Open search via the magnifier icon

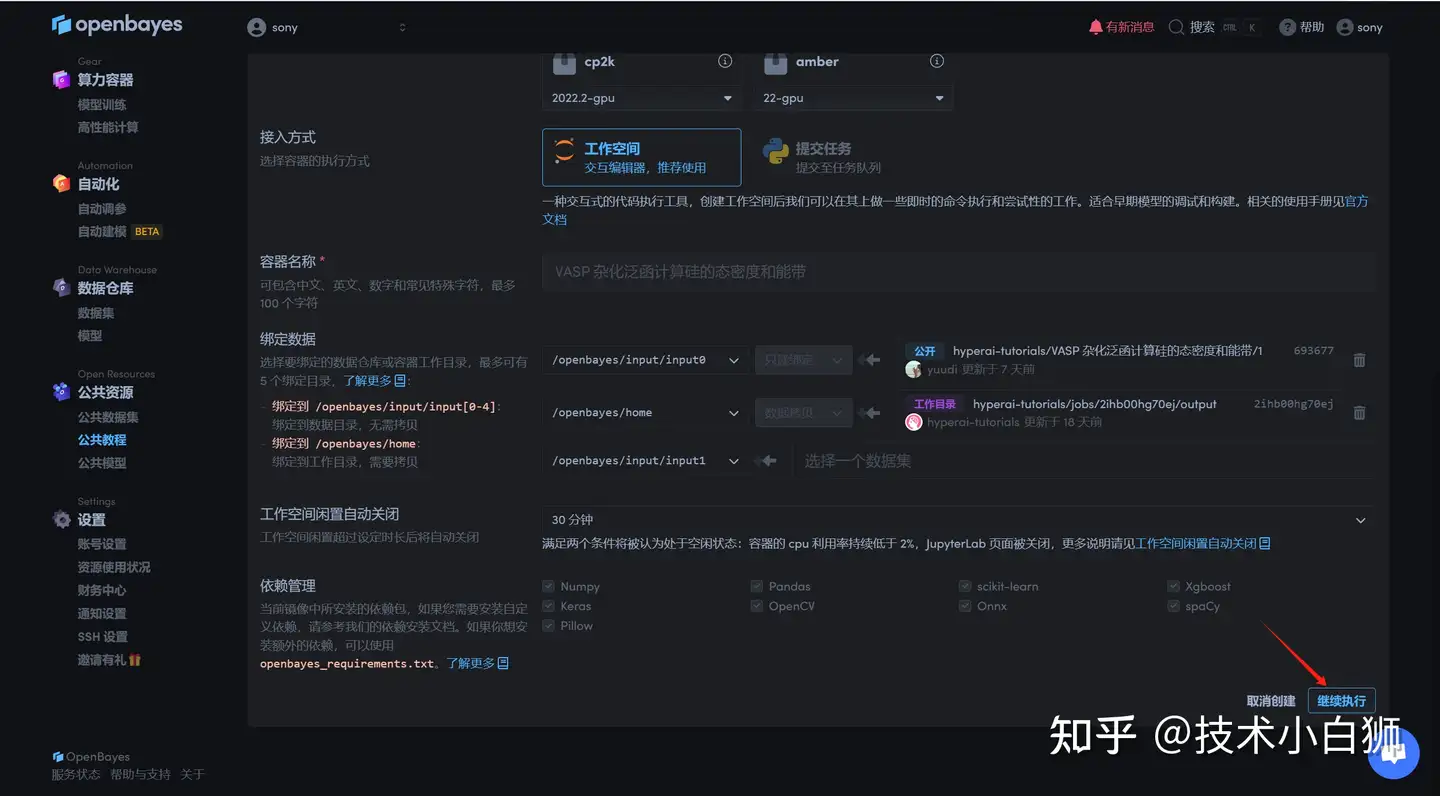point(1176,27)
